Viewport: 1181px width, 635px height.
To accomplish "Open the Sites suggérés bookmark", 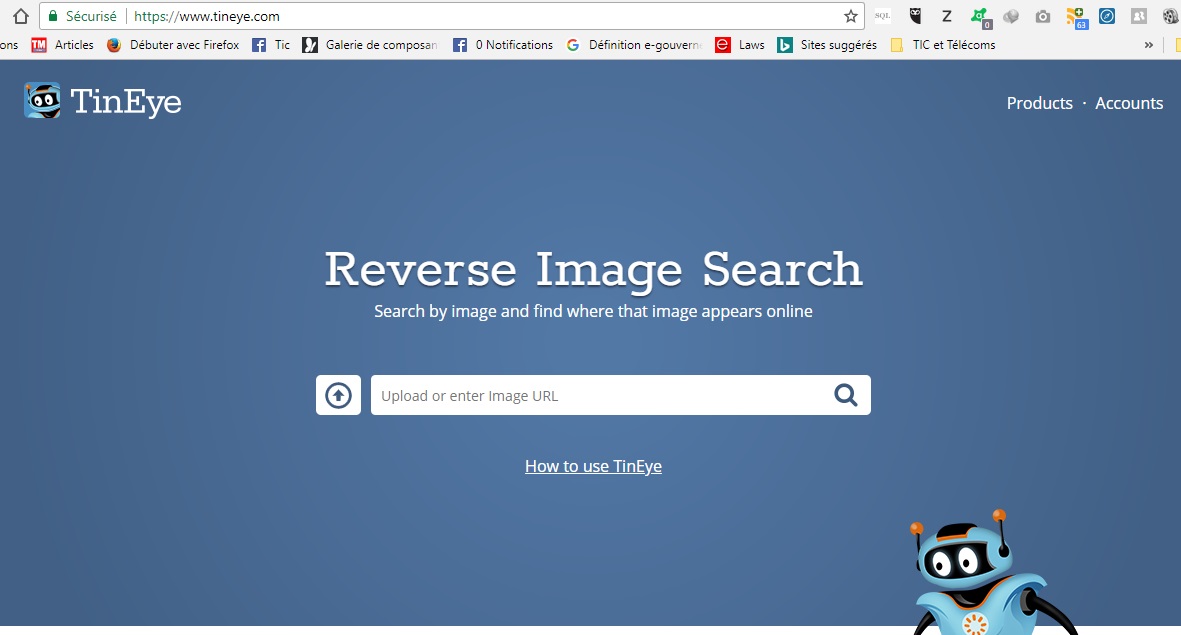I will point(827,45).
